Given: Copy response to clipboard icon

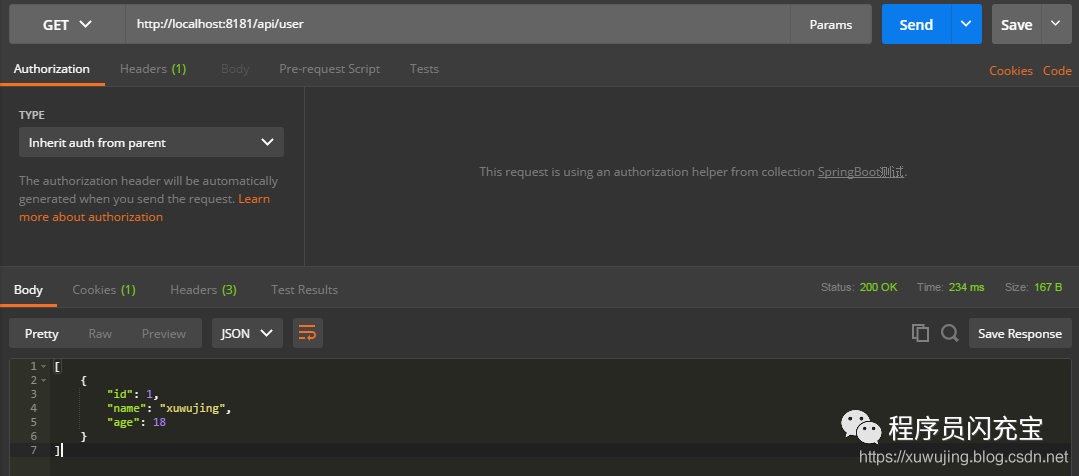Looking at the screenshot, I should 920,333.
